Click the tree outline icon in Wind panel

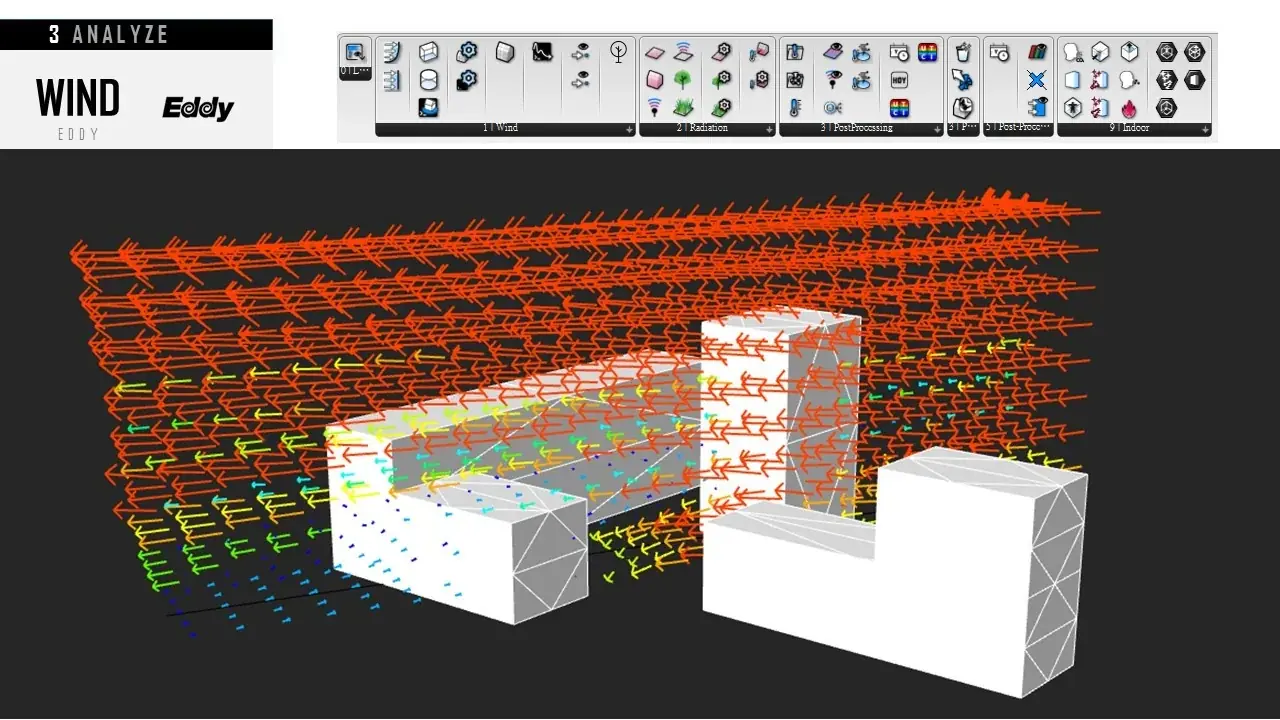tap(620, 51)
